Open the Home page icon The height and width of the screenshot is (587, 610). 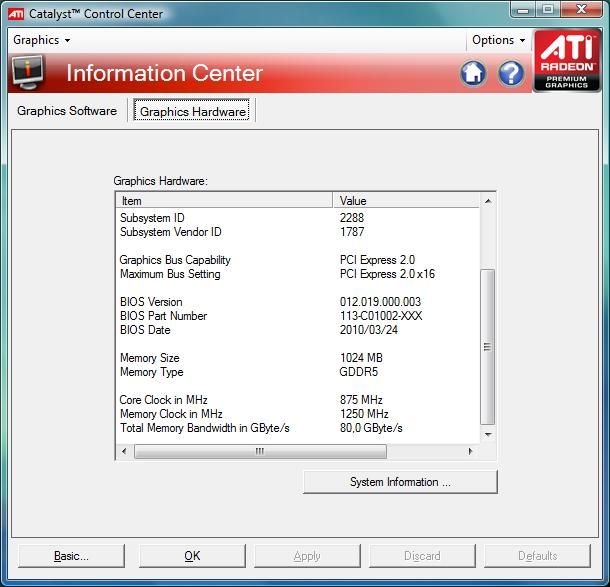473,73
